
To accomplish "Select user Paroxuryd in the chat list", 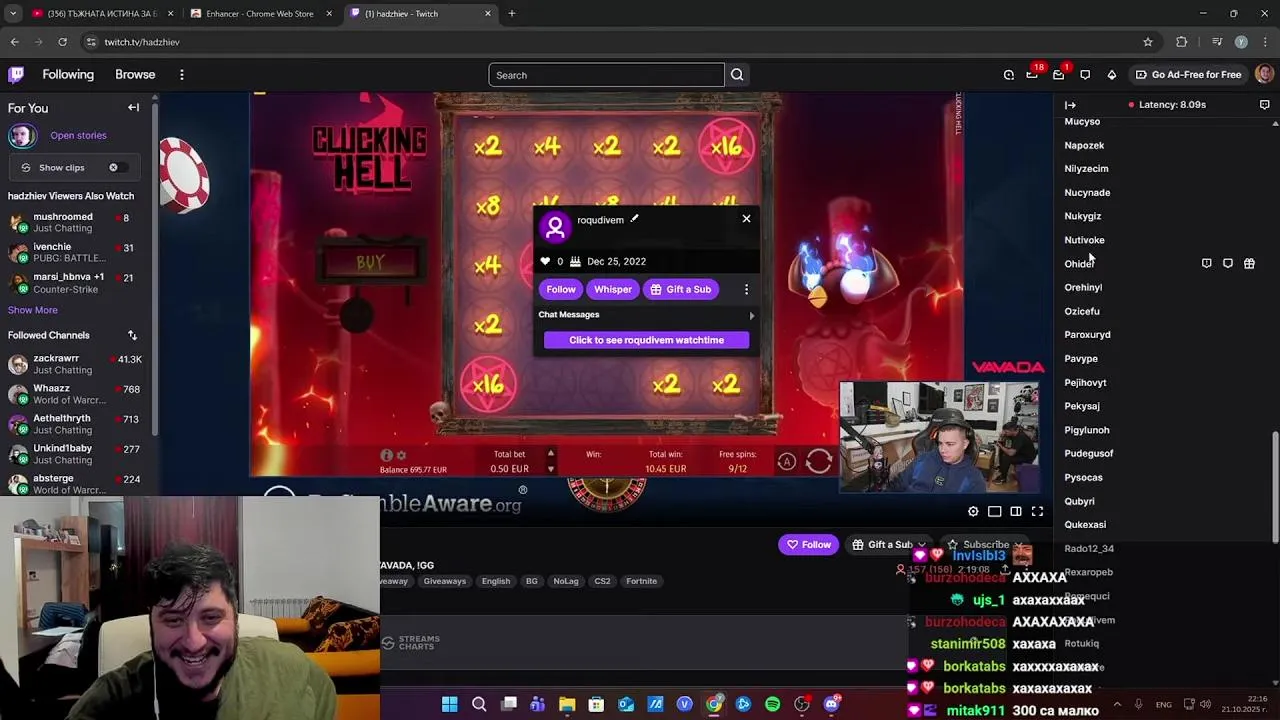I will (1087, 335).
